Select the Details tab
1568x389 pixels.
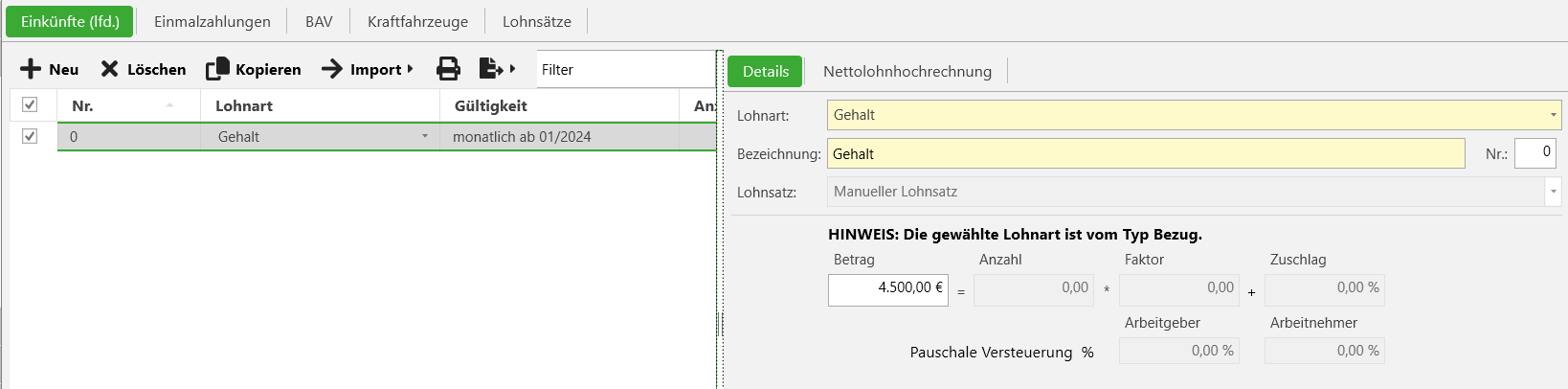click(766, 71)
